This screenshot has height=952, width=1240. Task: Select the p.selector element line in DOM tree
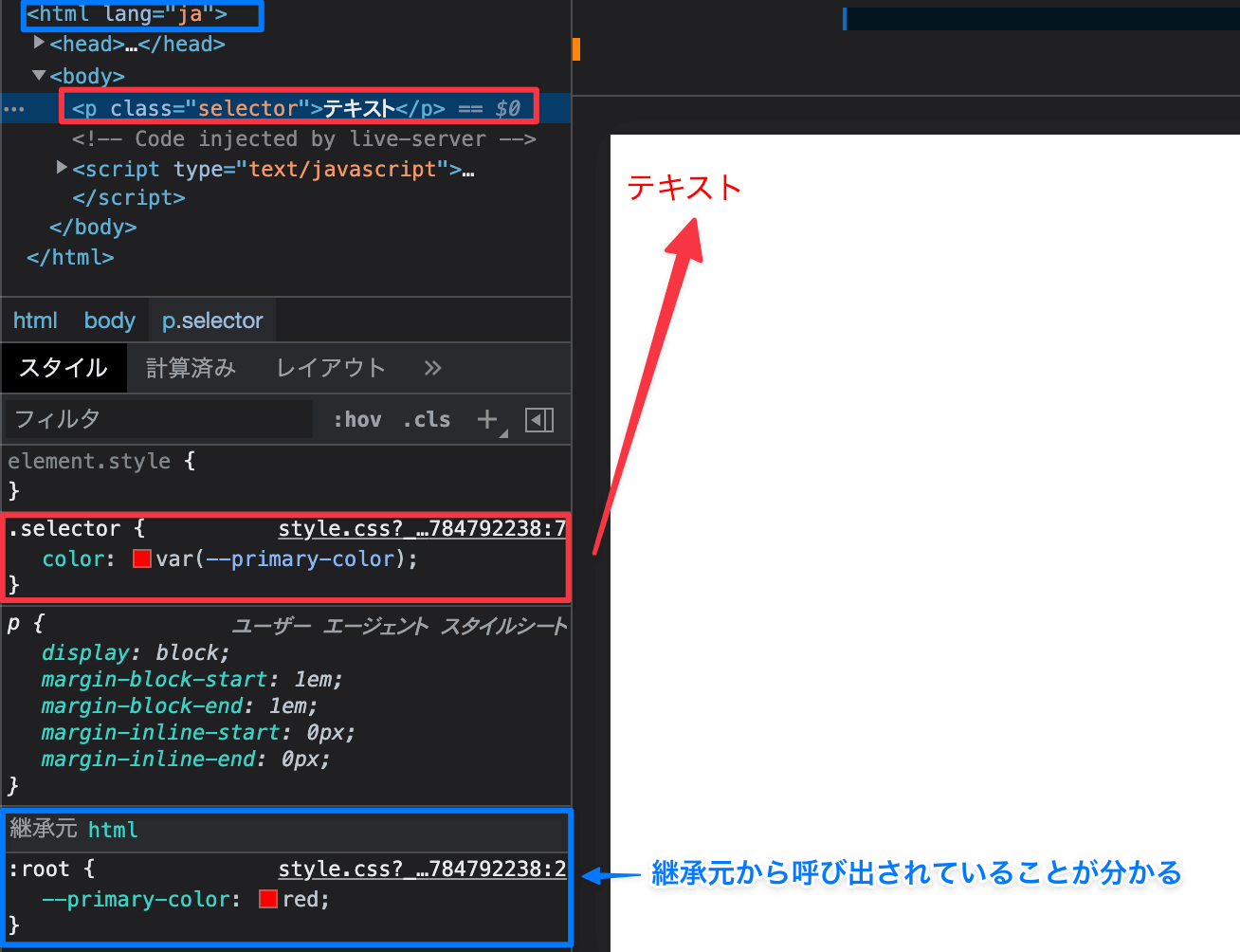296,108
